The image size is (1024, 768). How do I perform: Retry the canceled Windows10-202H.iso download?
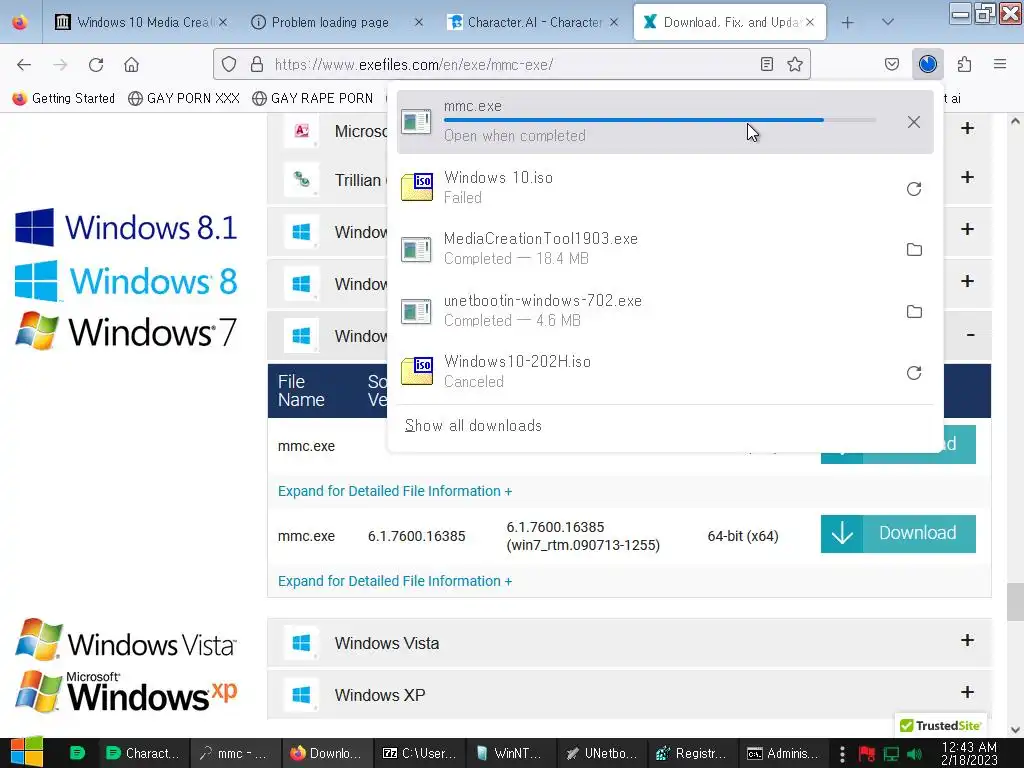914,373
